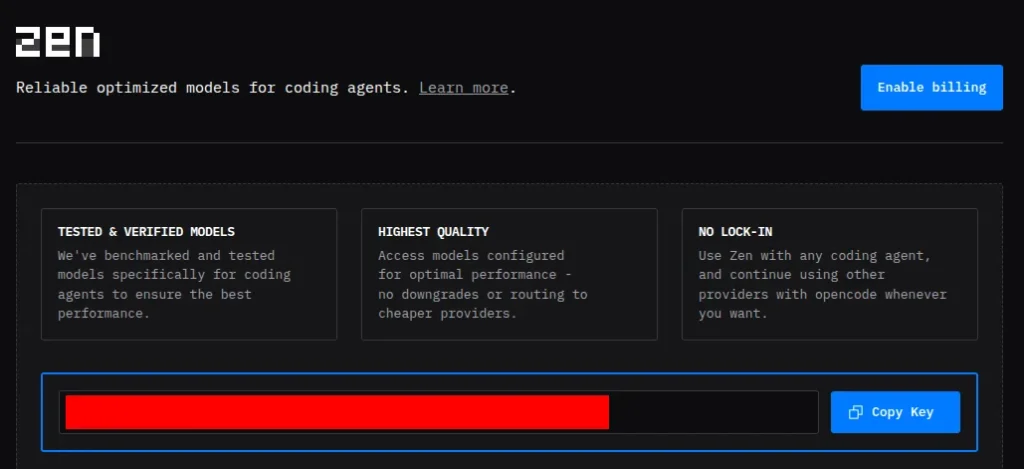Click the copy icon in Copy Key button
Screen dimensions: 1024x469
[856, 412]
